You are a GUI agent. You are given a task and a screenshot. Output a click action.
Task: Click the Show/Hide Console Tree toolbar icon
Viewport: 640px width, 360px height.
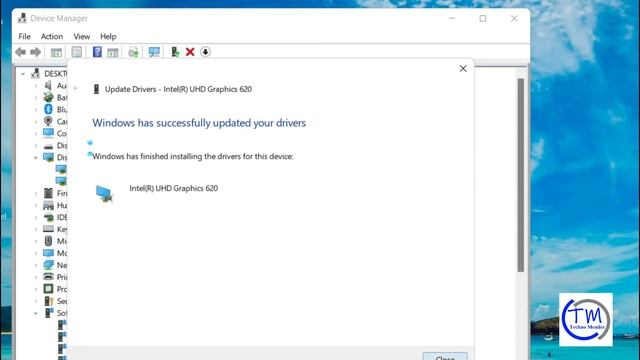pyautogui.click(x=56, y=52)
